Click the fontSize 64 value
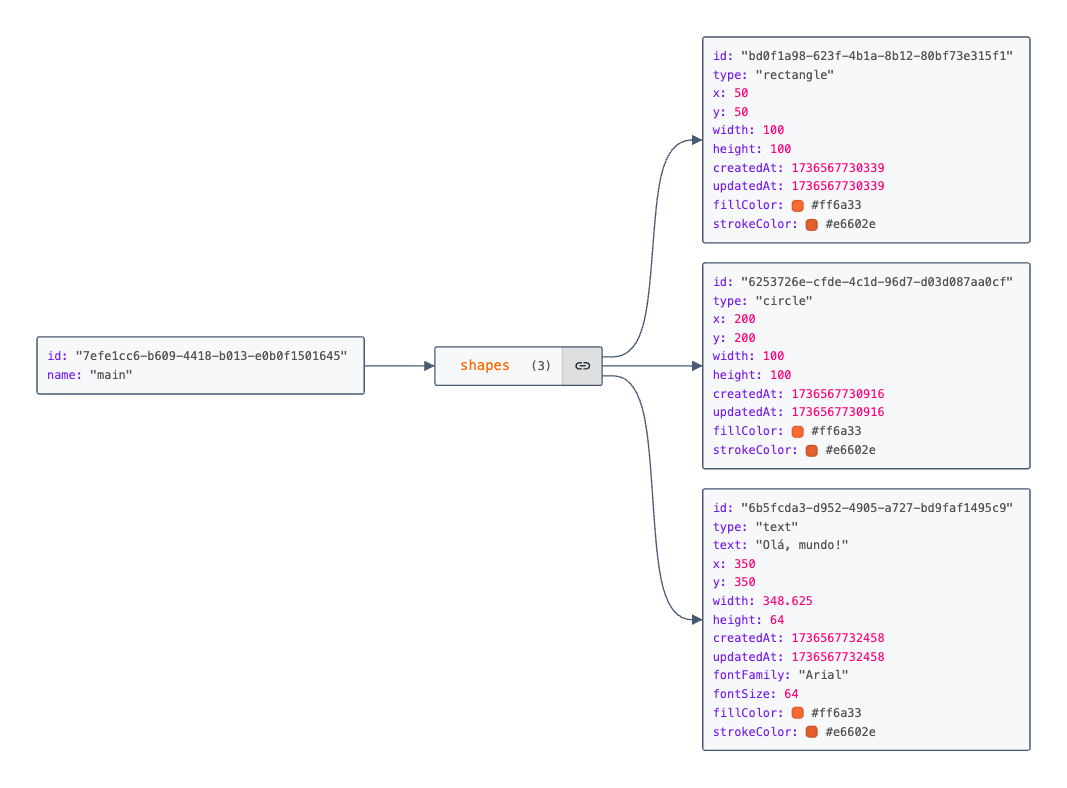 pos(791,694)
